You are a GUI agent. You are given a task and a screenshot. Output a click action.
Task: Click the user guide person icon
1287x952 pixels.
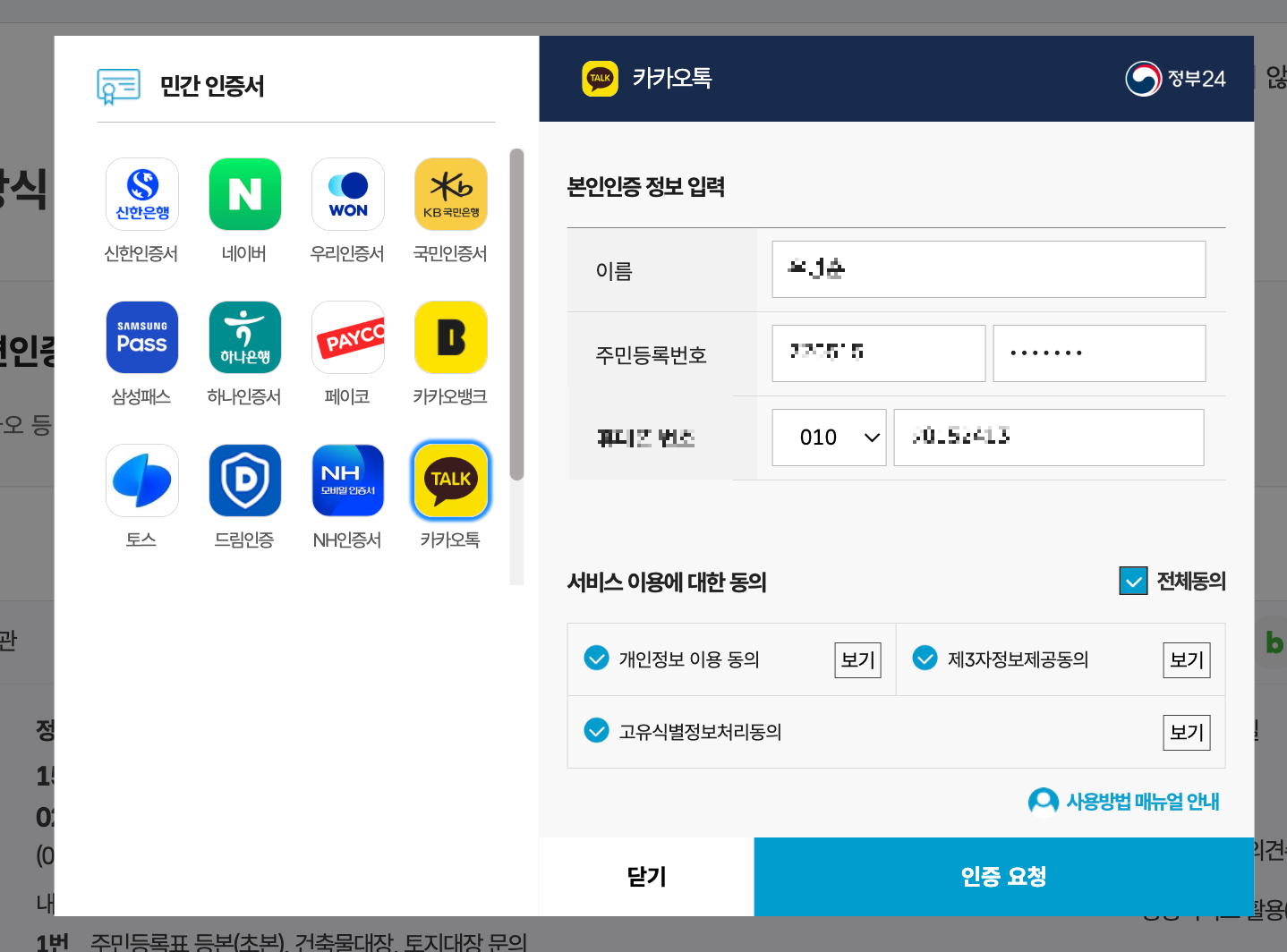1044,802
